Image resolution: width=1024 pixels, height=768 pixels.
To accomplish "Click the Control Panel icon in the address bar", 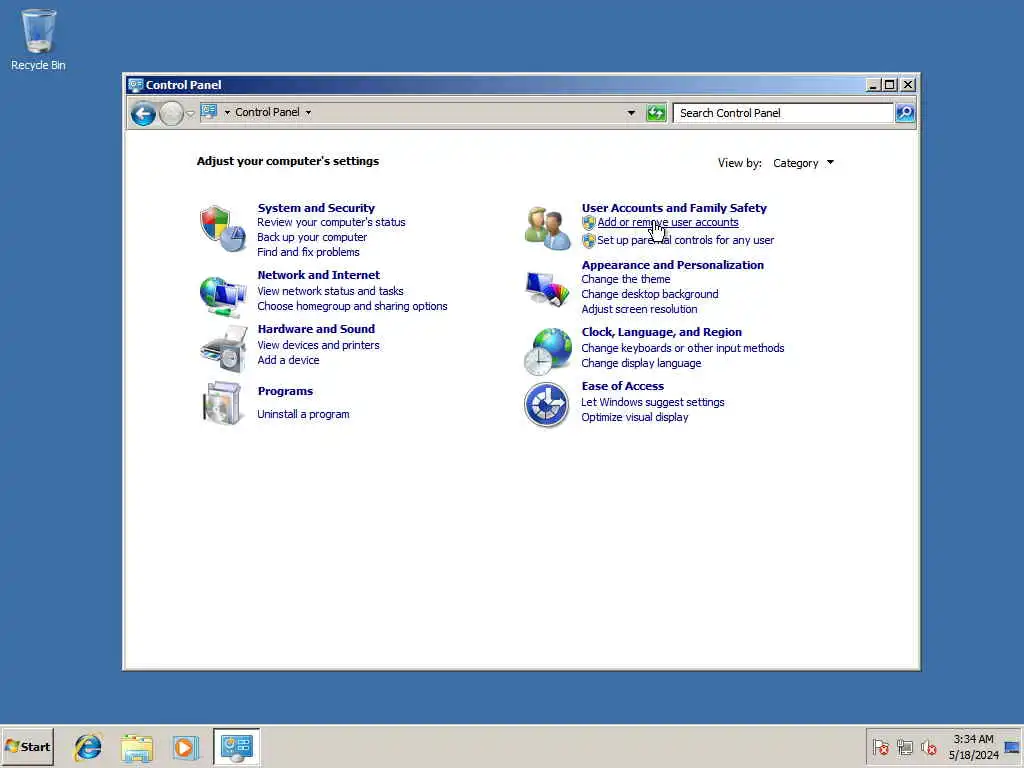I will click(x=209, y=112).
